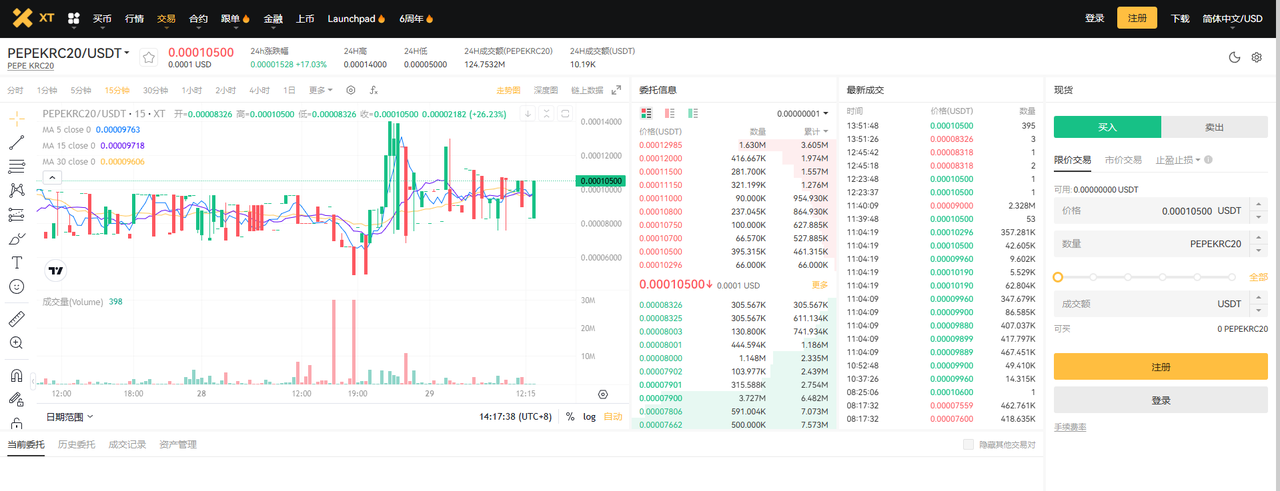1280x491 pixels.
Task: Open PEPEKRC20/USDT pair selector dropdown
Action: [x=69, y=53]
